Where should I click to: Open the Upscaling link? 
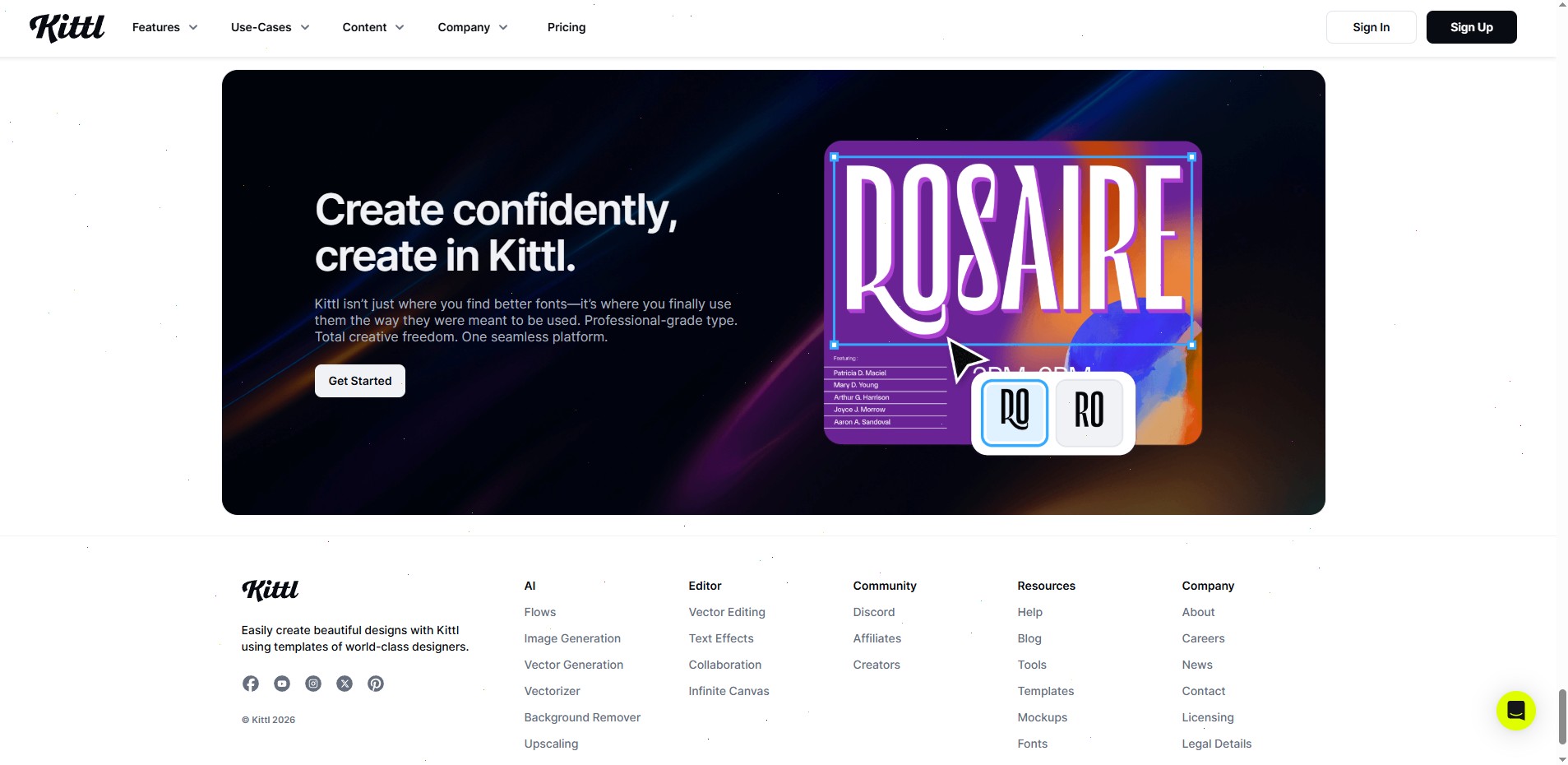tap(552, 744)
